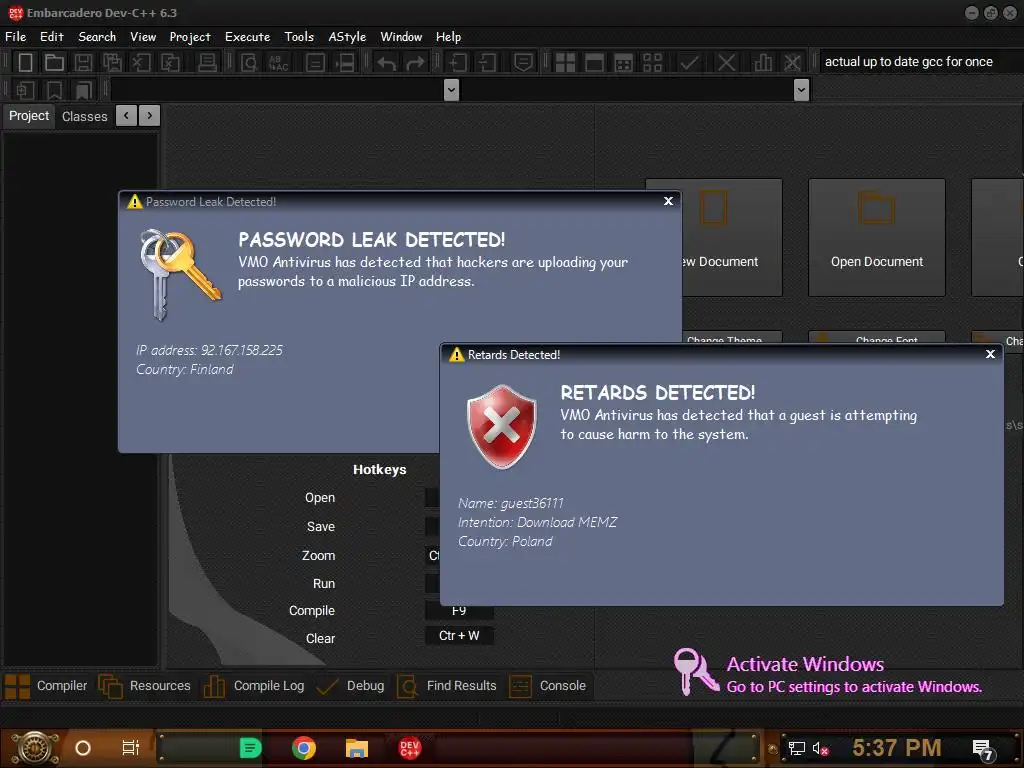Click the first icon in second toolbar row

coord(25,89)
